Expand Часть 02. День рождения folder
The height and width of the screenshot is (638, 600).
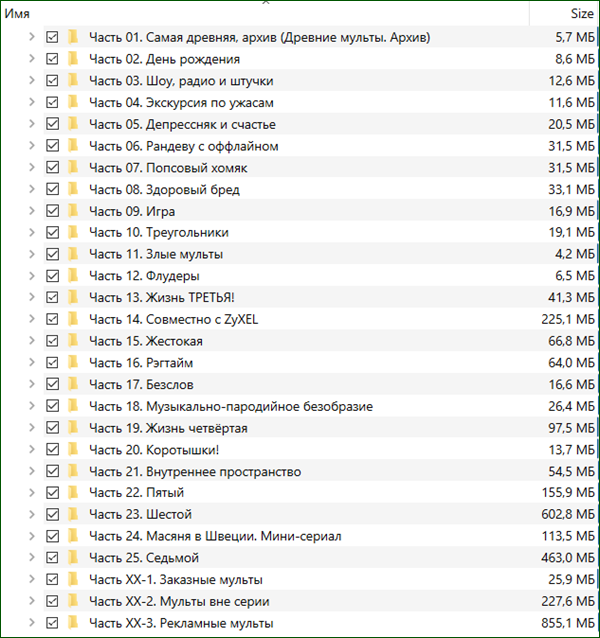point(32,59)
